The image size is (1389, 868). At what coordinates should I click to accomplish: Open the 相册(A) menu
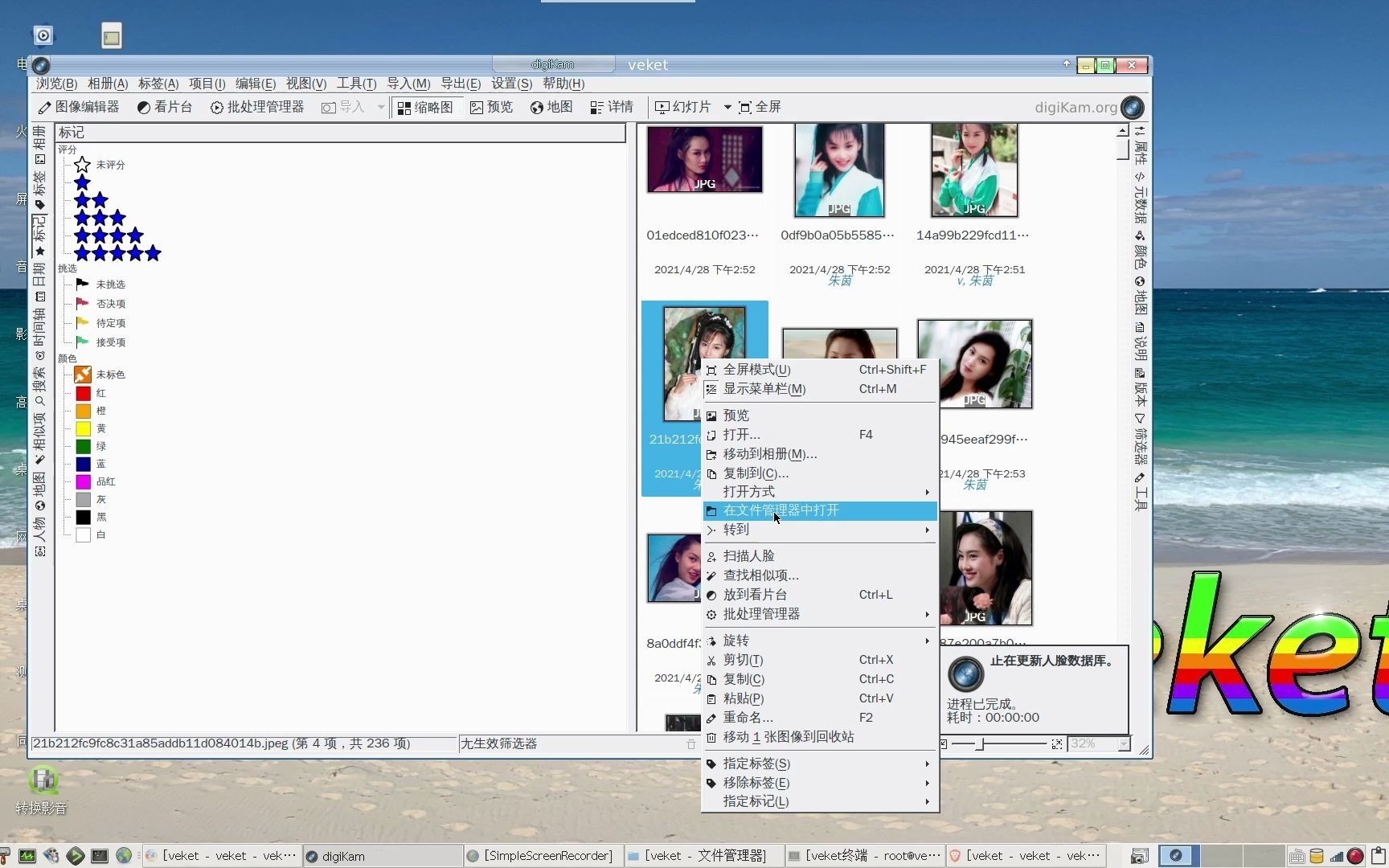tap(108, 84)
